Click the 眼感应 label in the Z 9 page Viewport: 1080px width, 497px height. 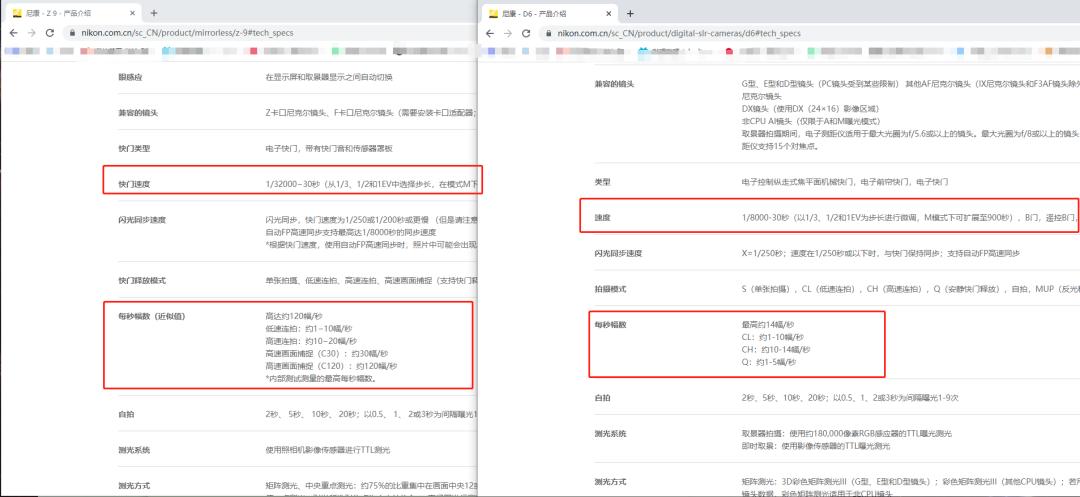[130, 77]
